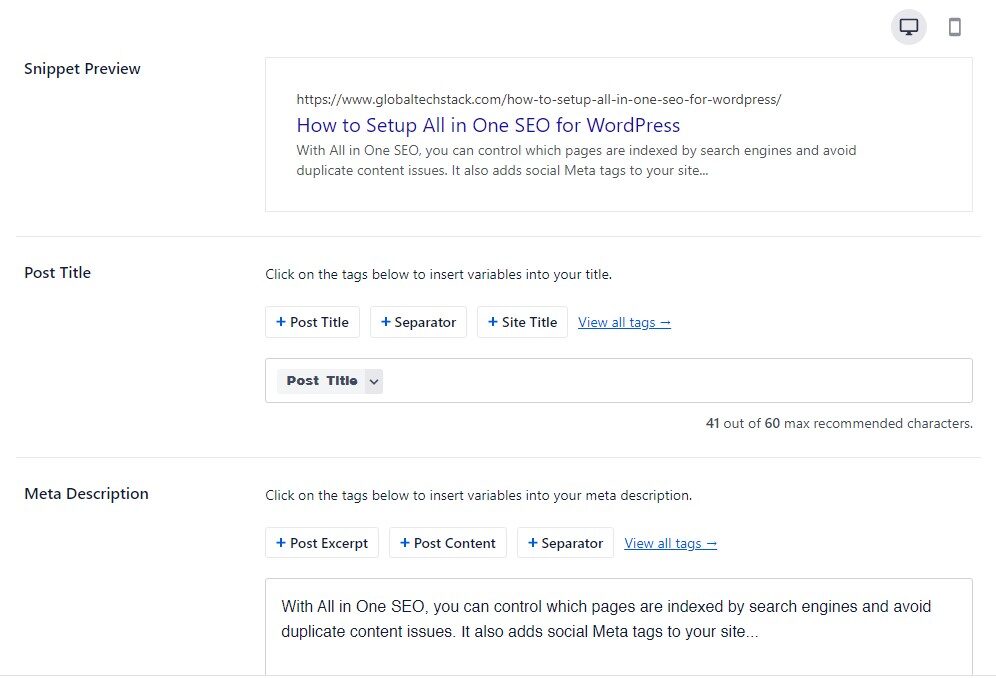Viewport: 996px width, 678px height.
Task: Add Separator tag in Meta Description section
Action: click(565, 543)
